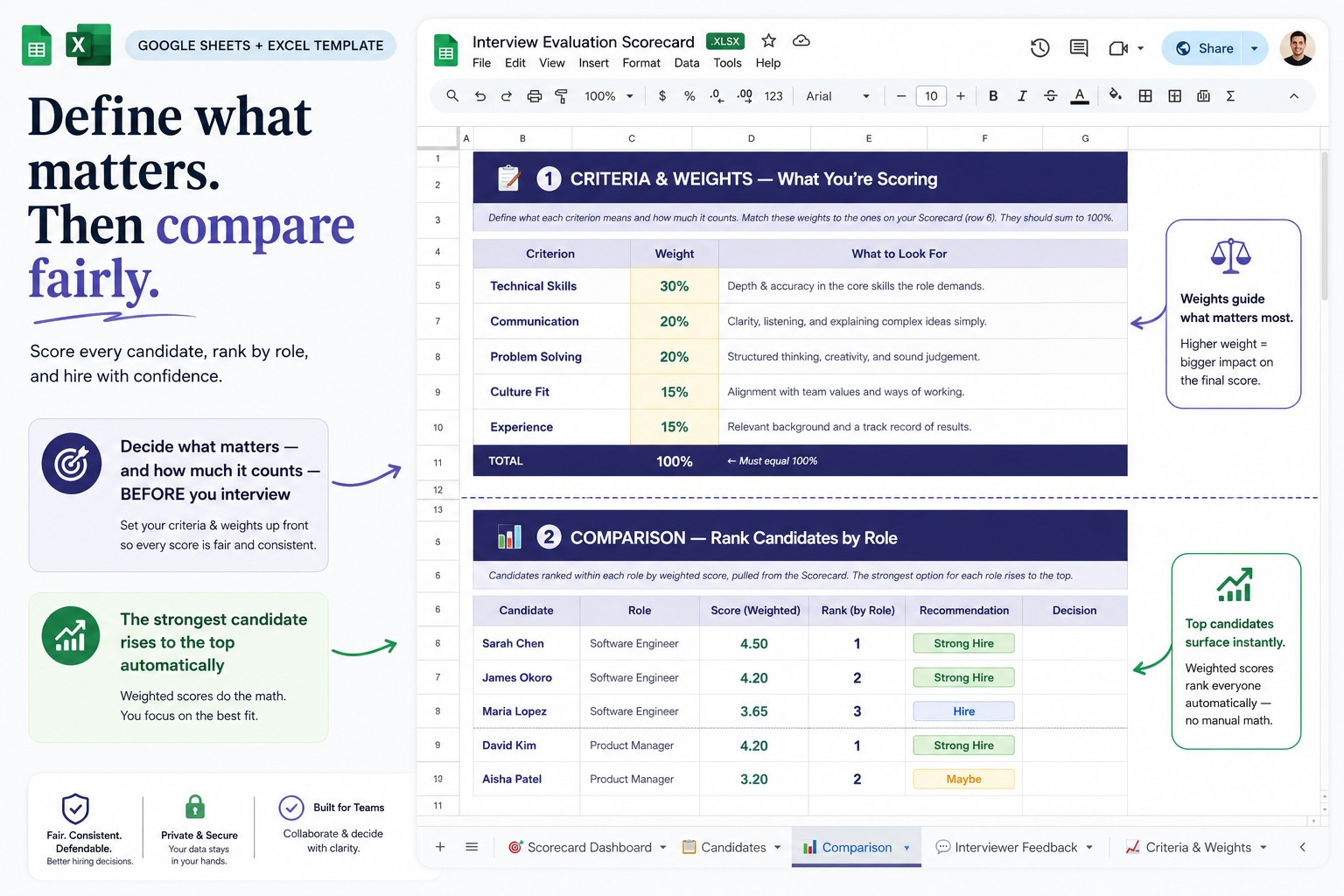Format as percent

pyautogui.click(x=689, y=96)
